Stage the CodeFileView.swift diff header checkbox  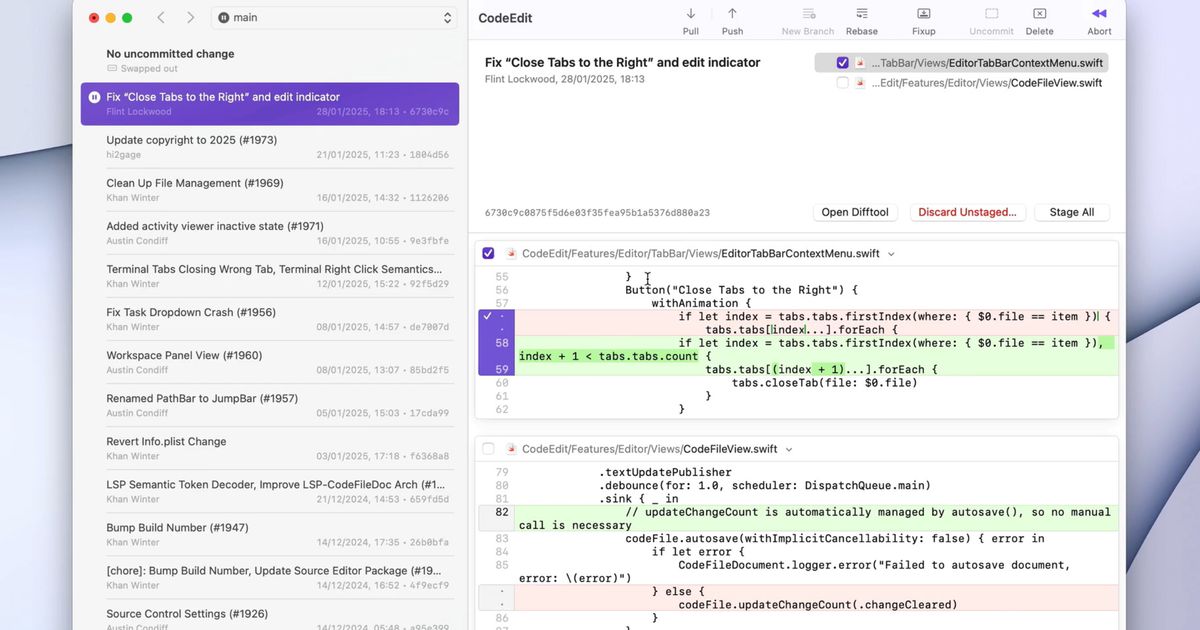pos(488,449)
